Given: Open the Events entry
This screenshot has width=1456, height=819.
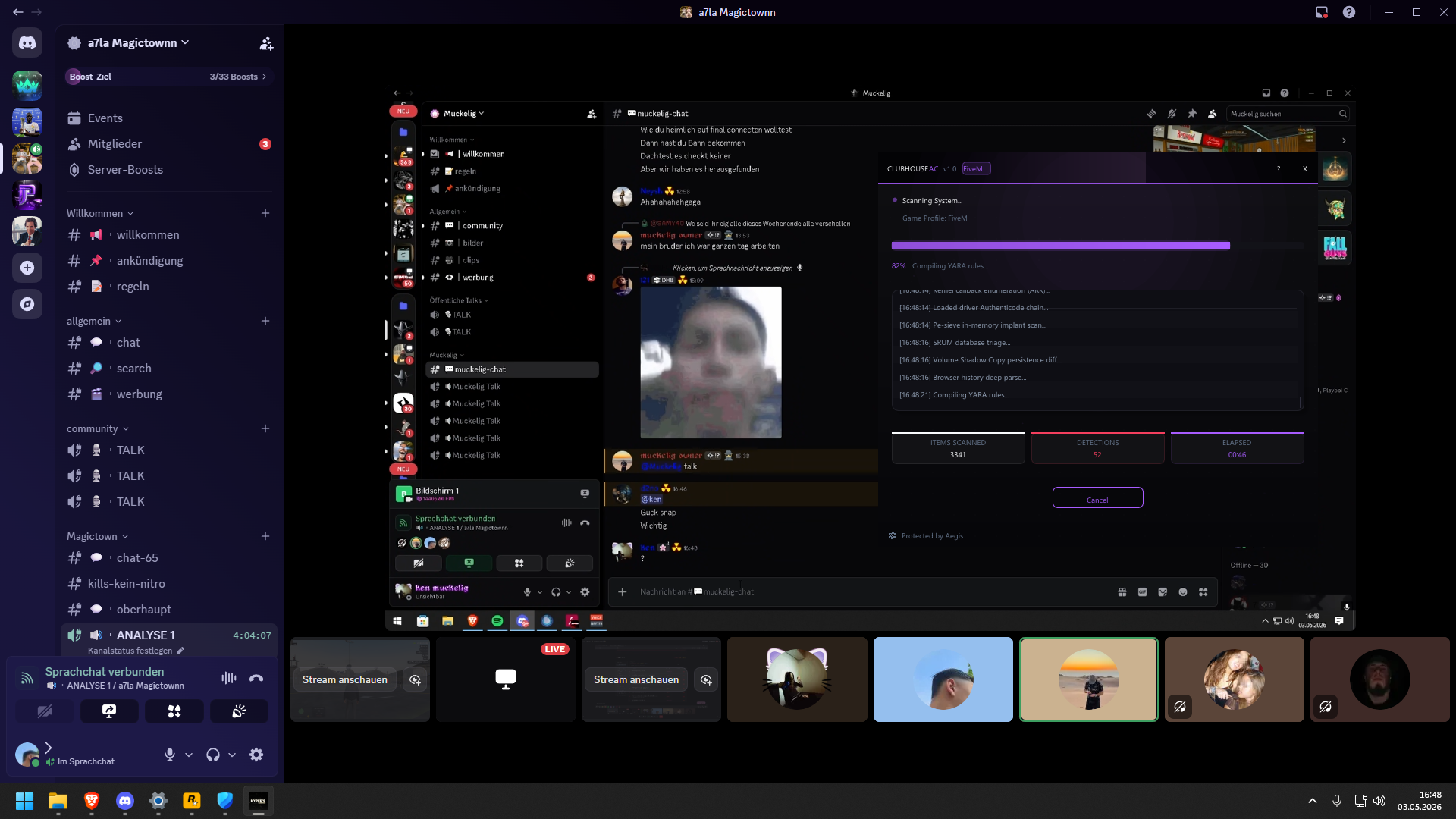Looking at the screenshot, I should tap(168, 118).
